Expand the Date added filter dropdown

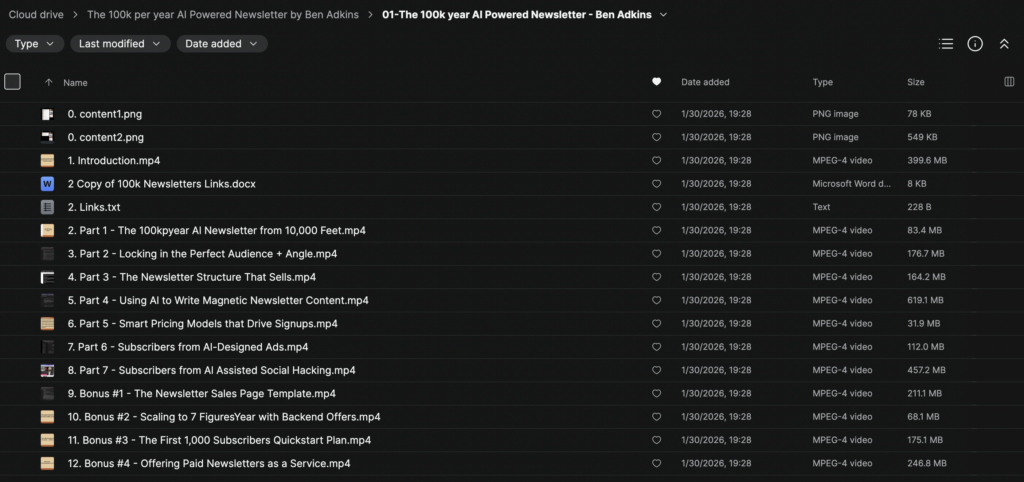(222, 44)
